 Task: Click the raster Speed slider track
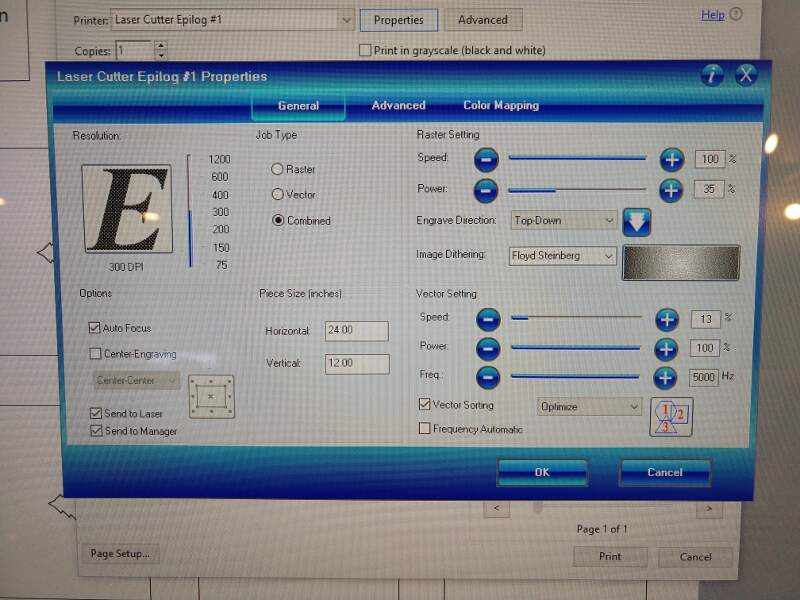pos(578,159)
